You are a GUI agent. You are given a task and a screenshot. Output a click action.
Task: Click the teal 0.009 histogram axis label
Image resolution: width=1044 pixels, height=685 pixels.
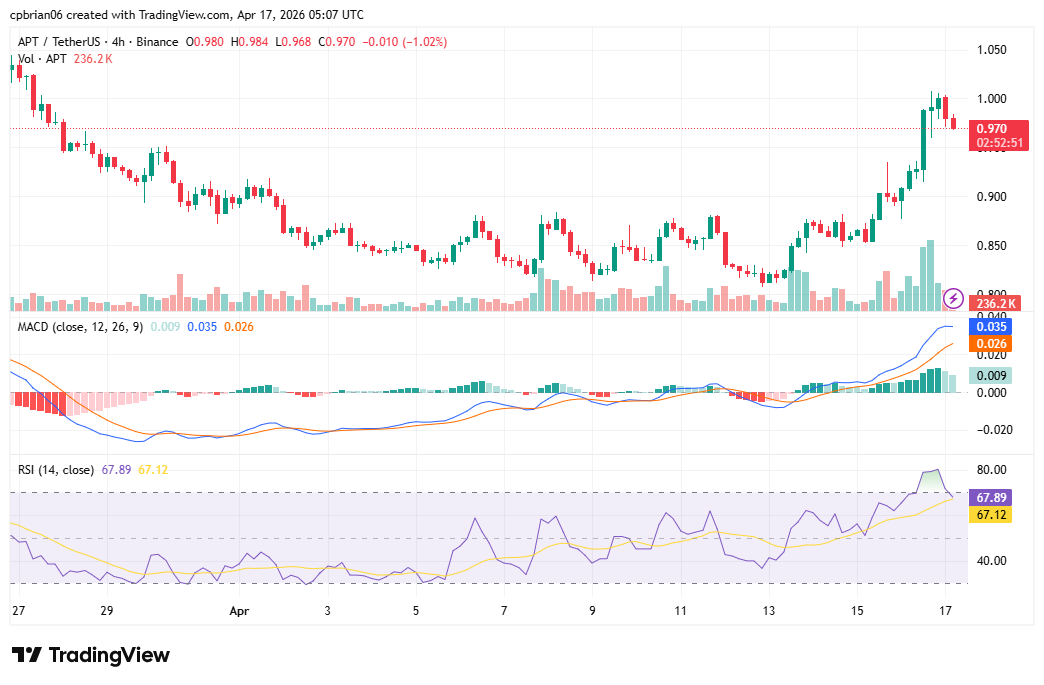click(x=991, y=376)
